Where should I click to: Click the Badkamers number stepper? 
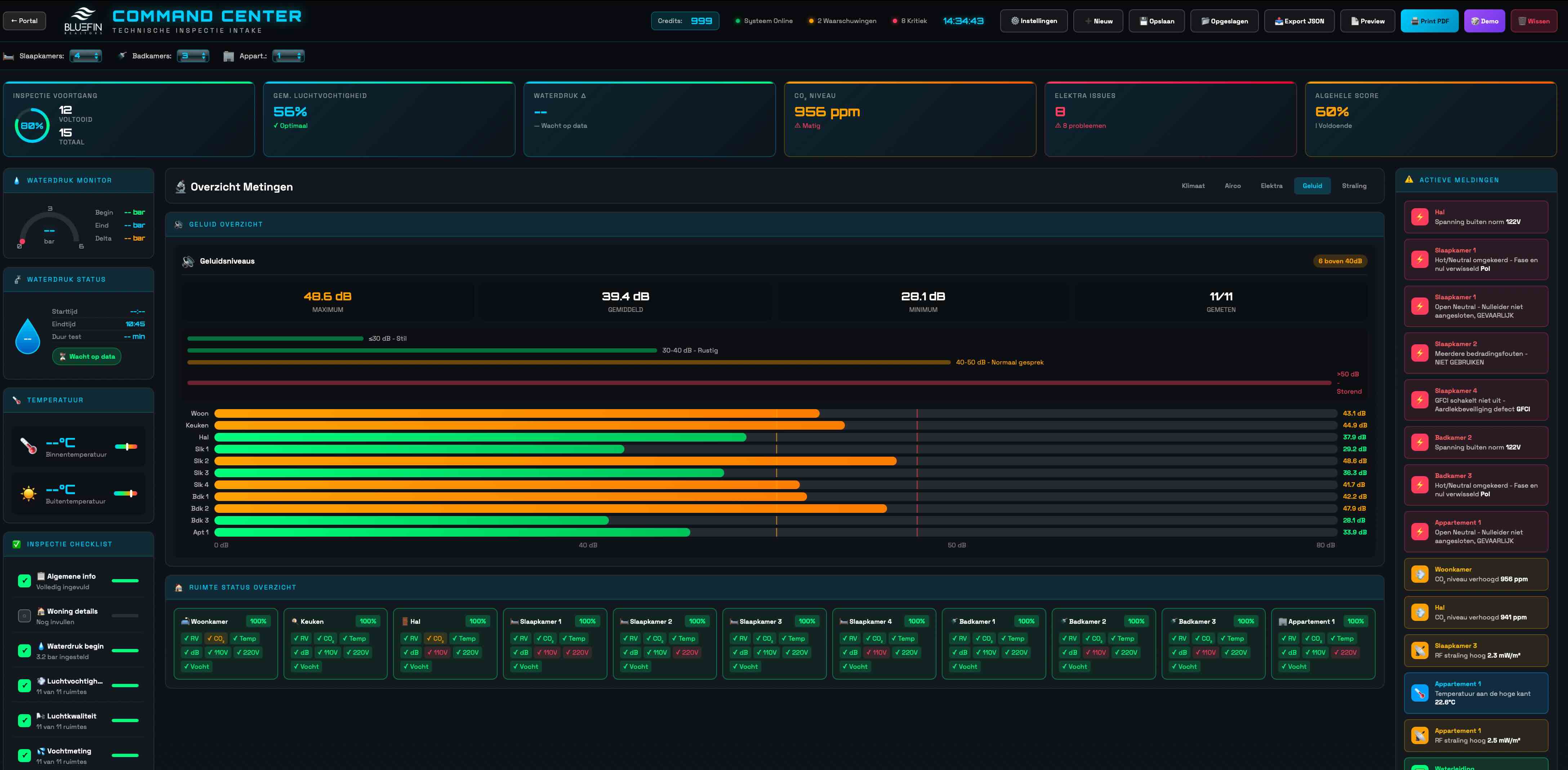(x=193, y=56)
